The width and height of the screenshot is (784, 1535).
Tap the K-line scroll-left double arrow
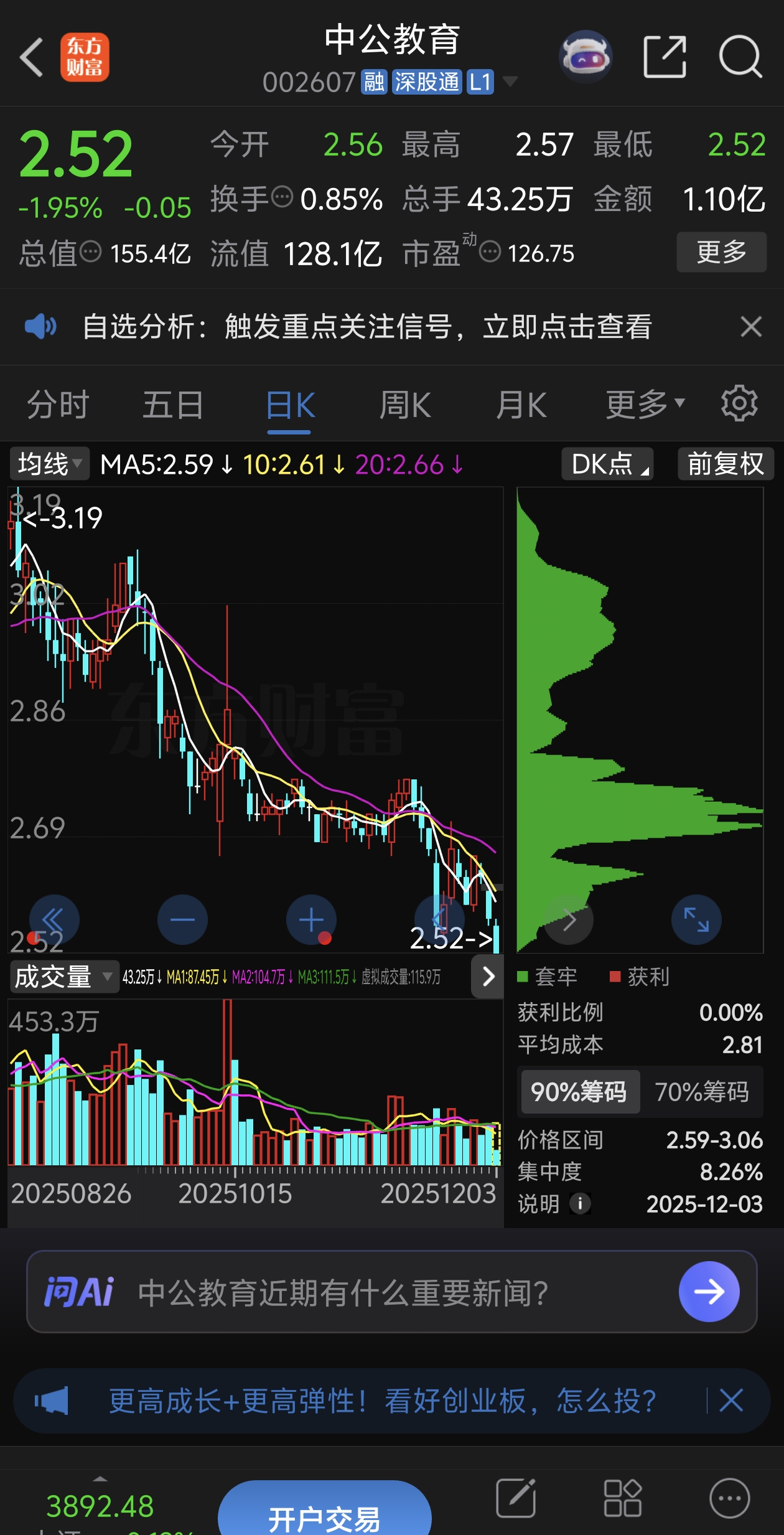[54, 920]
